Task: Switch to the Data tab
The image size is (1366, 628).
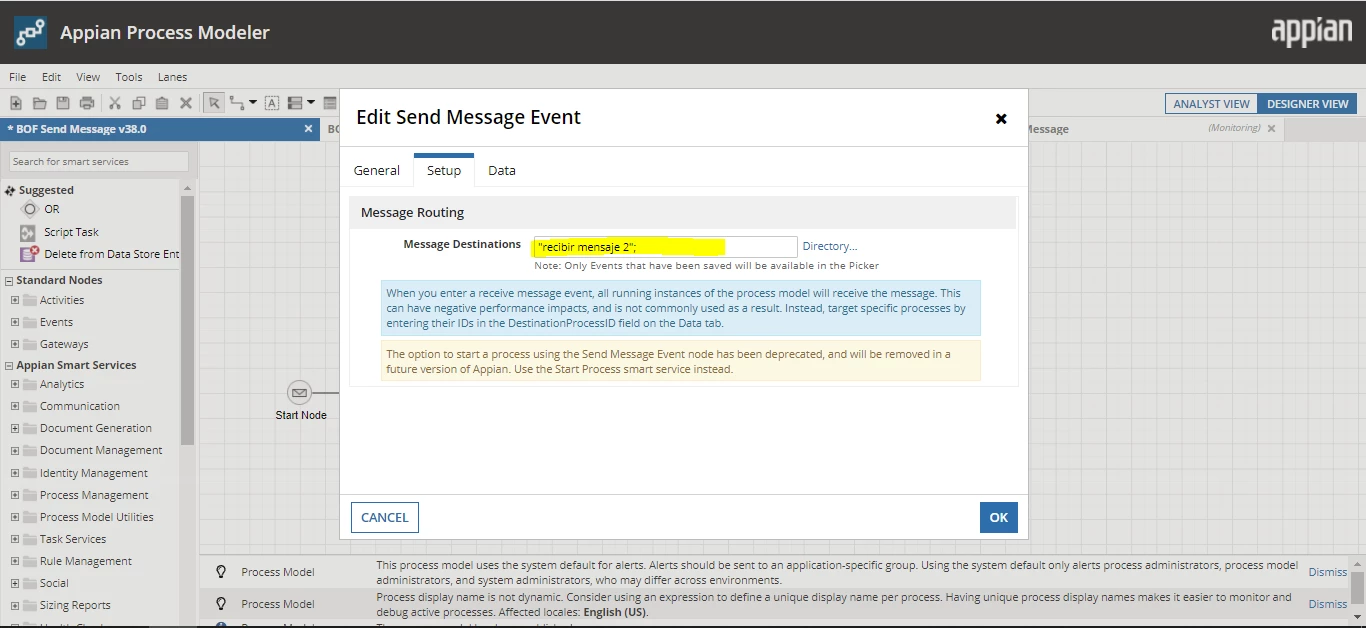Action: coord(502,171)
